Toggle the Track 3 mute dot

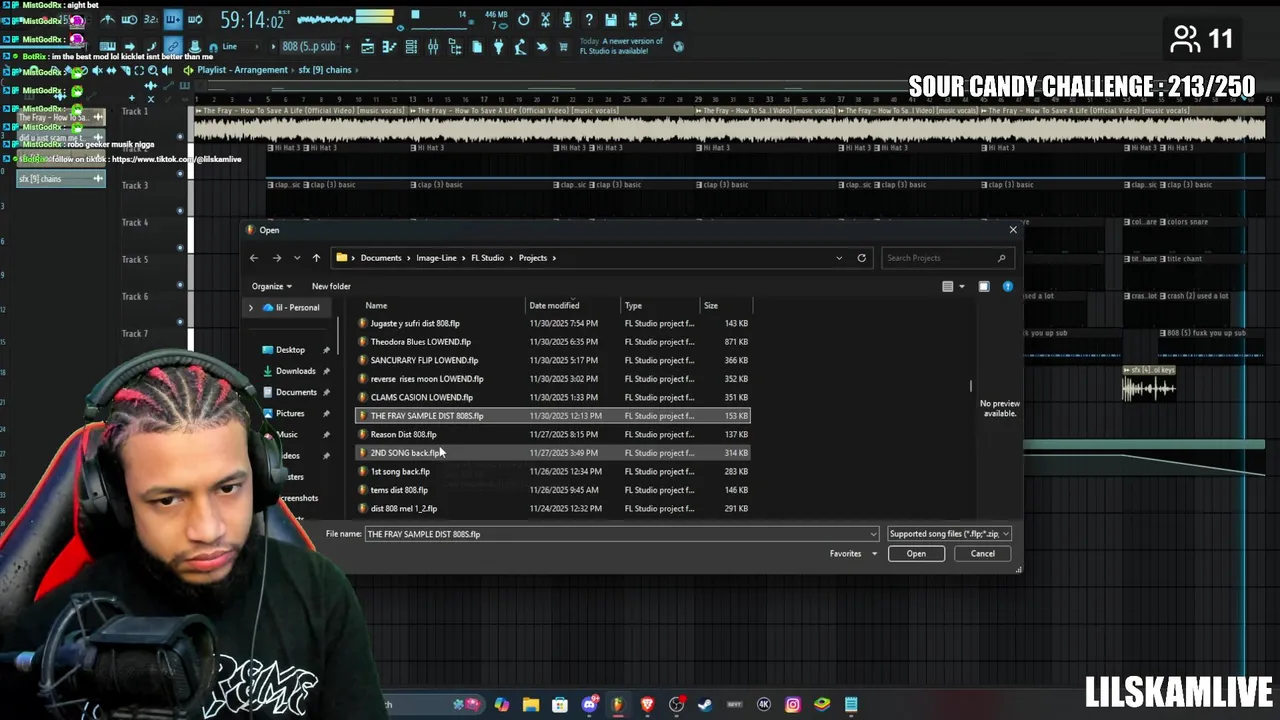pos(180,210)
